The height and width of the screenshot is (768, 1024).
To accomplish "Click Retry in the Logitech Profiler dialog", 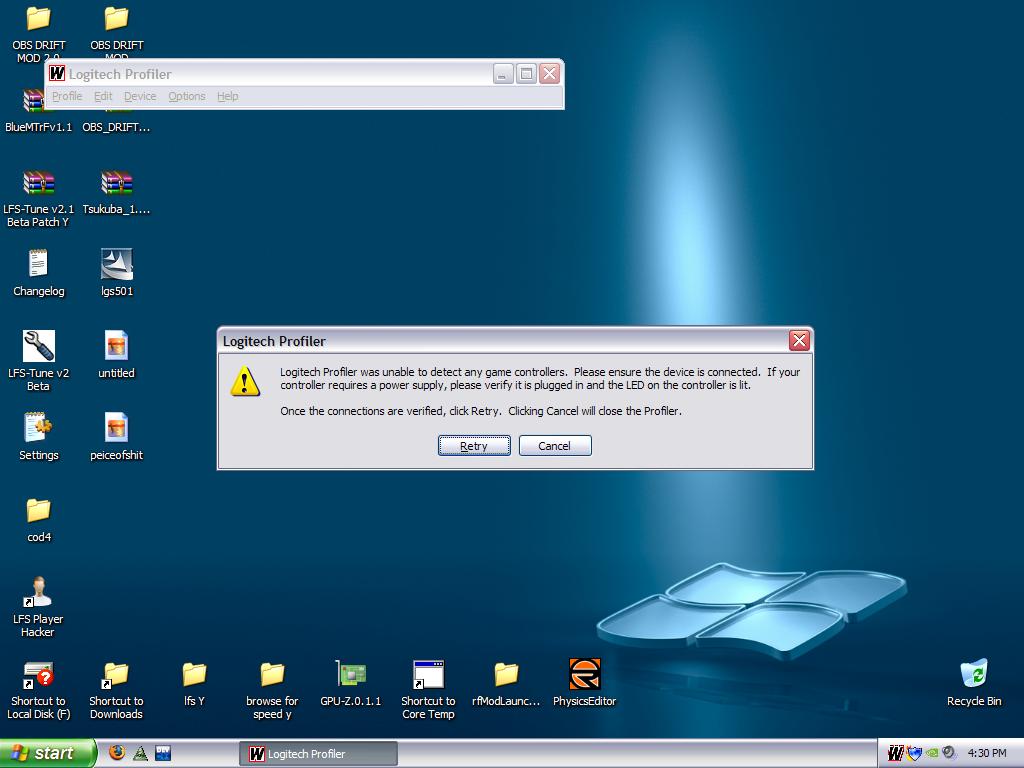I will (474, 445).
